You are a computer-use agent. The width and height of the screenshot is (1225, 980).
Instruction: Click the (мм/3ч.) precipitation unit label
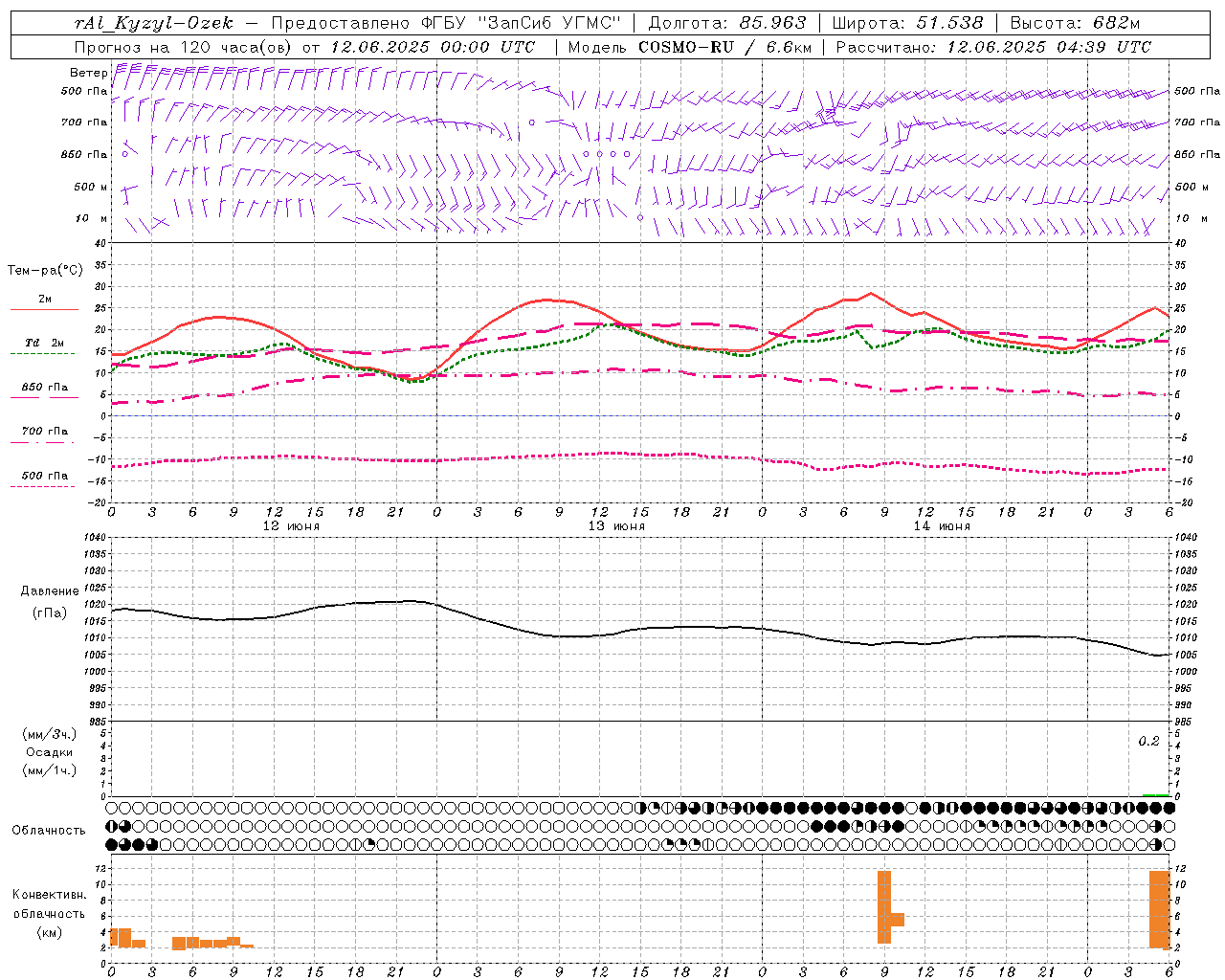click(50, 734)
